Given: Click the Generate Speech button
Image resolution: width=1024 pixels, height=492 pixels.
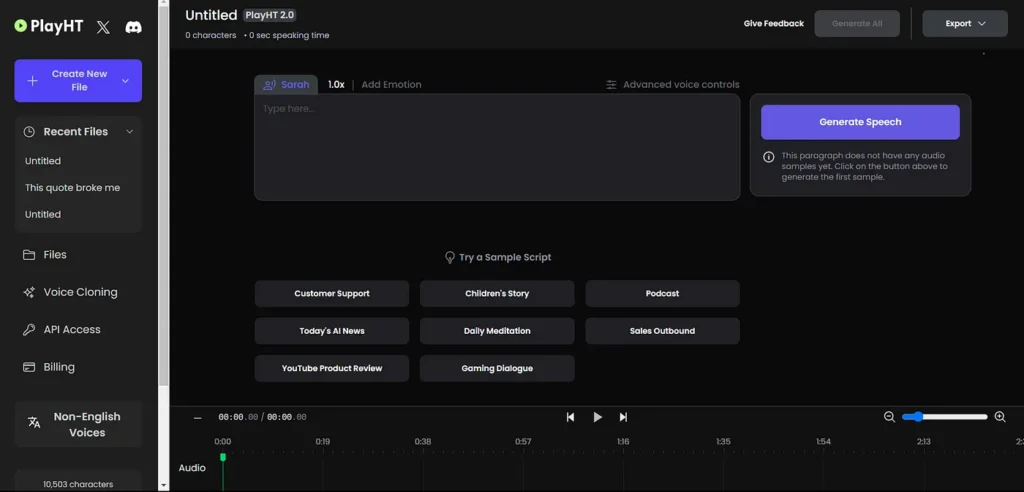Looking at the screenshot, I should click(x=859, y=122).
